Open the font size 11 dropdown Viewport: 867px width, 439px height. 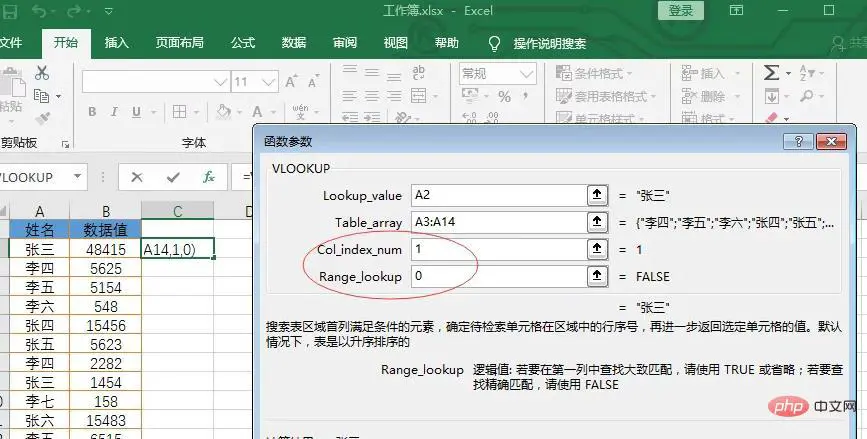[x=269, y=82]
